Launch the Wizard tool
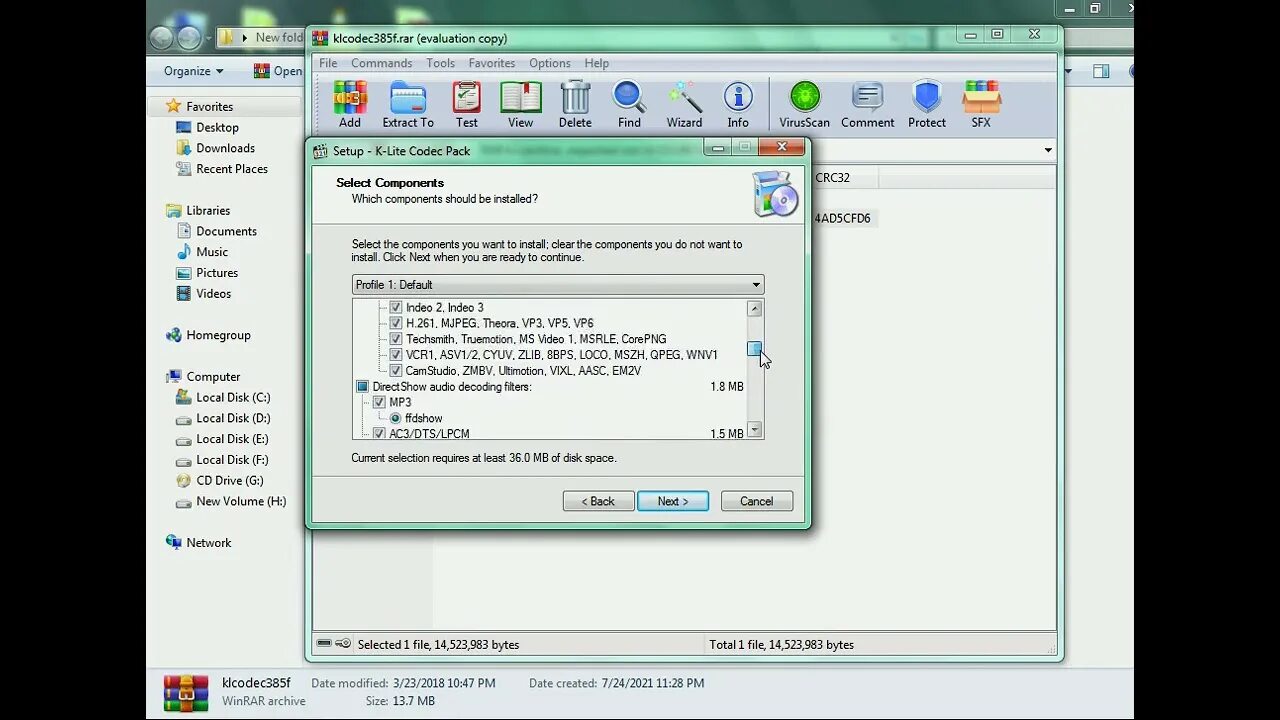The width and height of the screenshot is (1280, 720). [684, 105]
